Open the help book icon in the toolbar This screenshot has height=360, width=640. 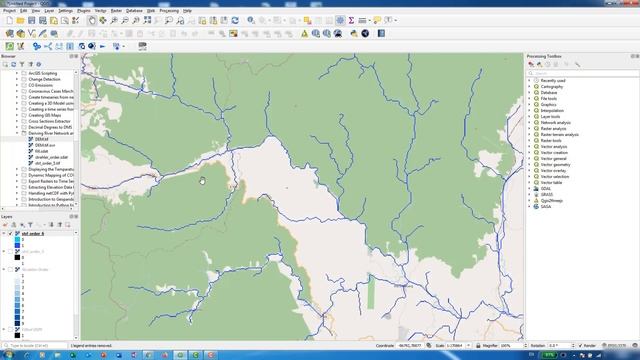381,33
